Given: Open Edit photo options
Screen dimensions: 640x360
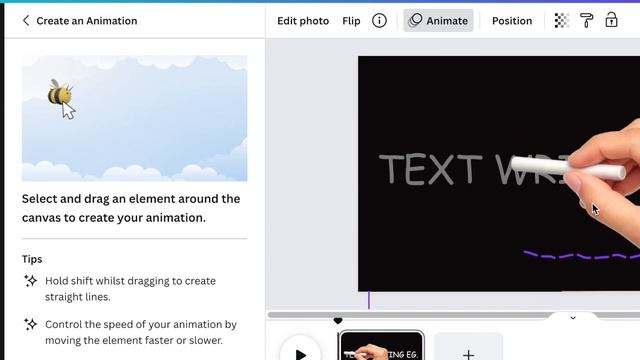Looking at the screenshot, I should pos(303,21).
